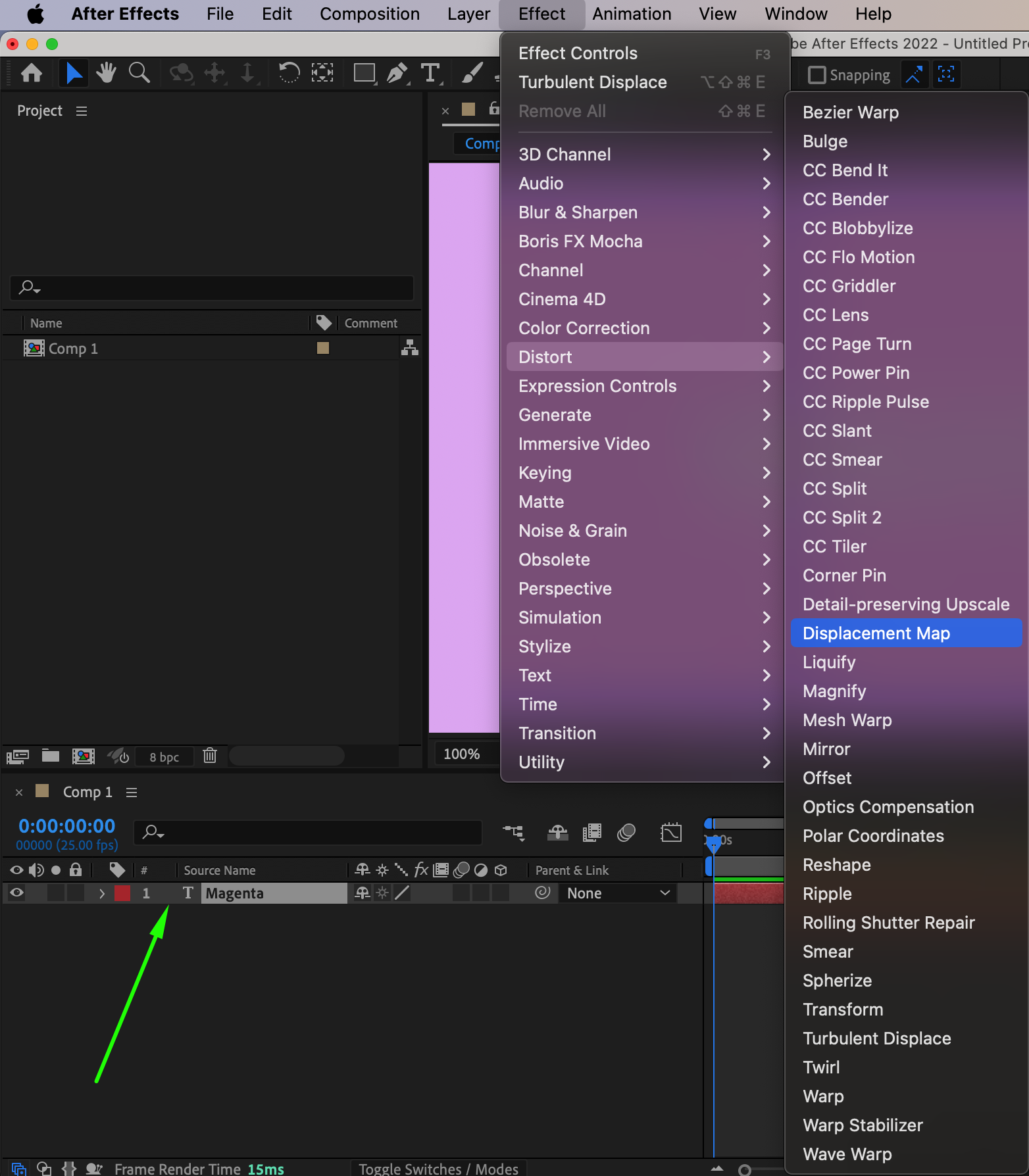Open the Window menu in menu bar
Viewport: 1029px width, 1176px height.
(796, 14)
